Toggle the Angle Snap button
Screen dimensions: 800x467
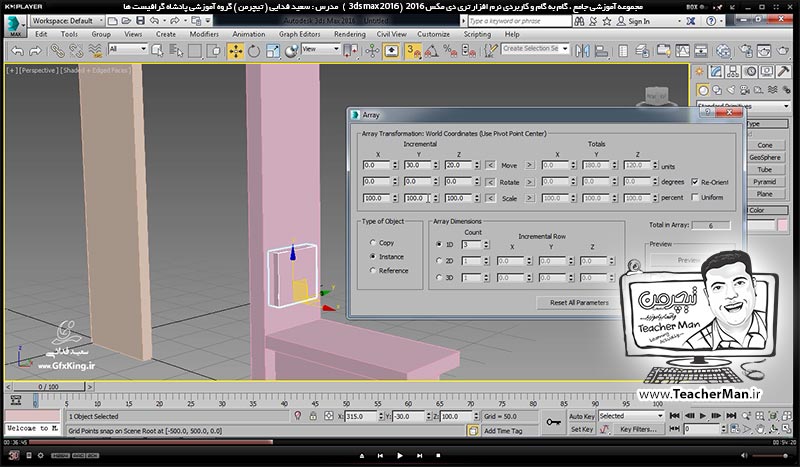pyautogui.click(x=432, y=51)
